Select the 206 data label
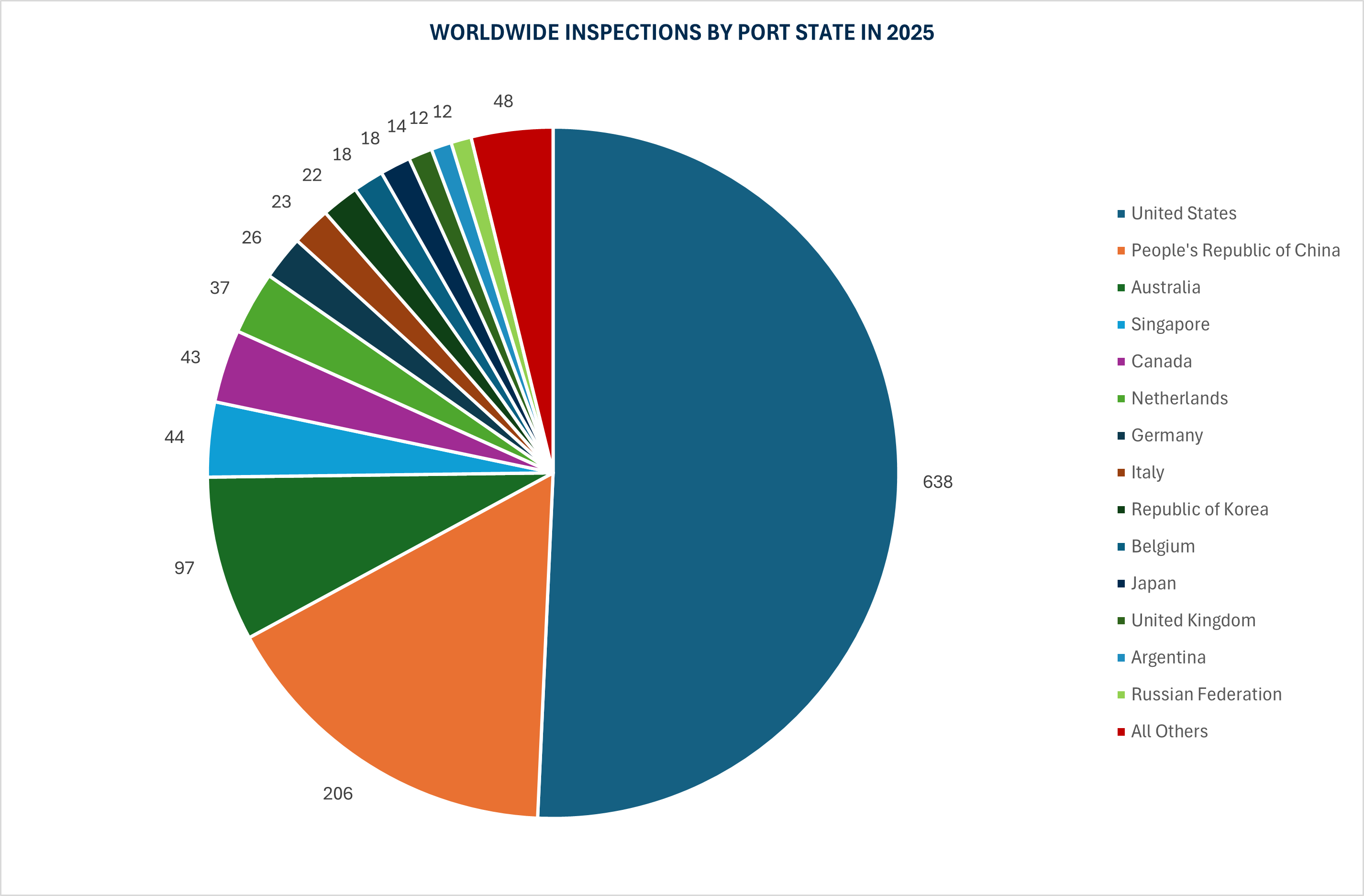Image resolution: width=1364 pixels, height=896 pixels. tap(338, 794)
